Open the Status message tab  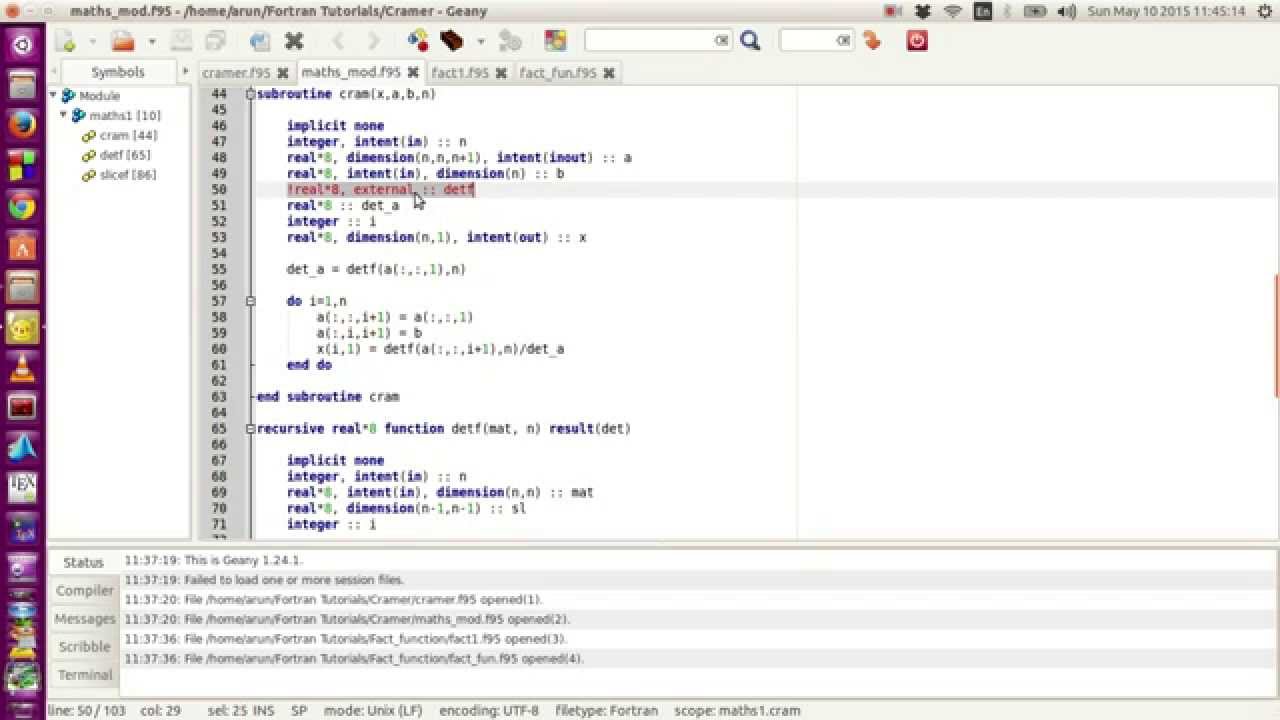[84, 562]
